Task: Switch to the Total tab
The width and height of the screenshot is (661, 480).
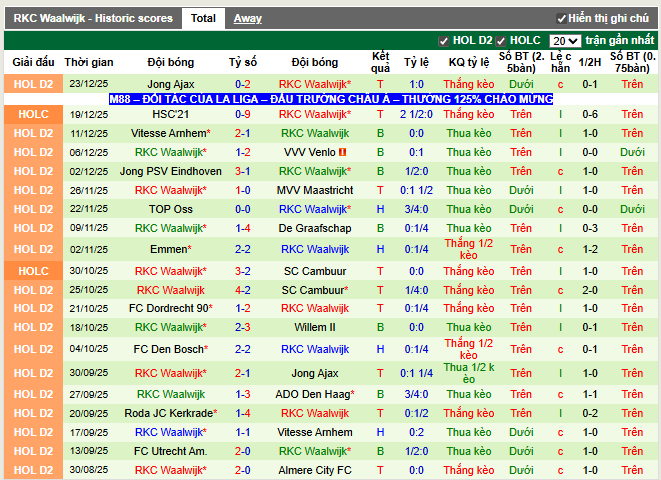Action: [203, 19]
